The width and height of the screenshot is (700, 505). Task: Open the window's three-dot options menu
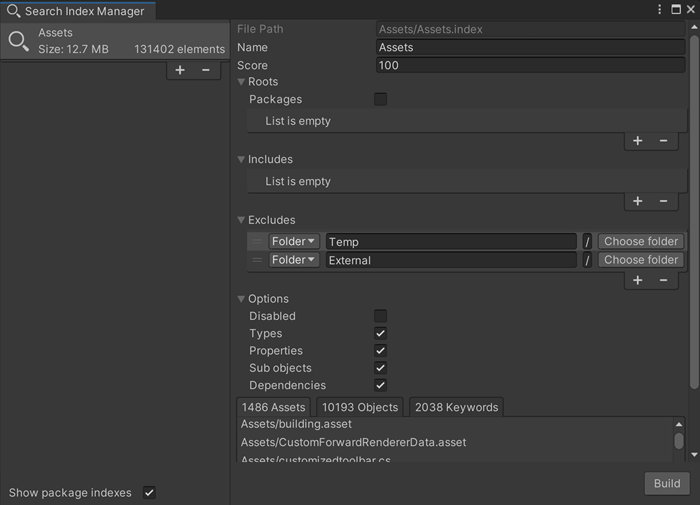(659, 9)
